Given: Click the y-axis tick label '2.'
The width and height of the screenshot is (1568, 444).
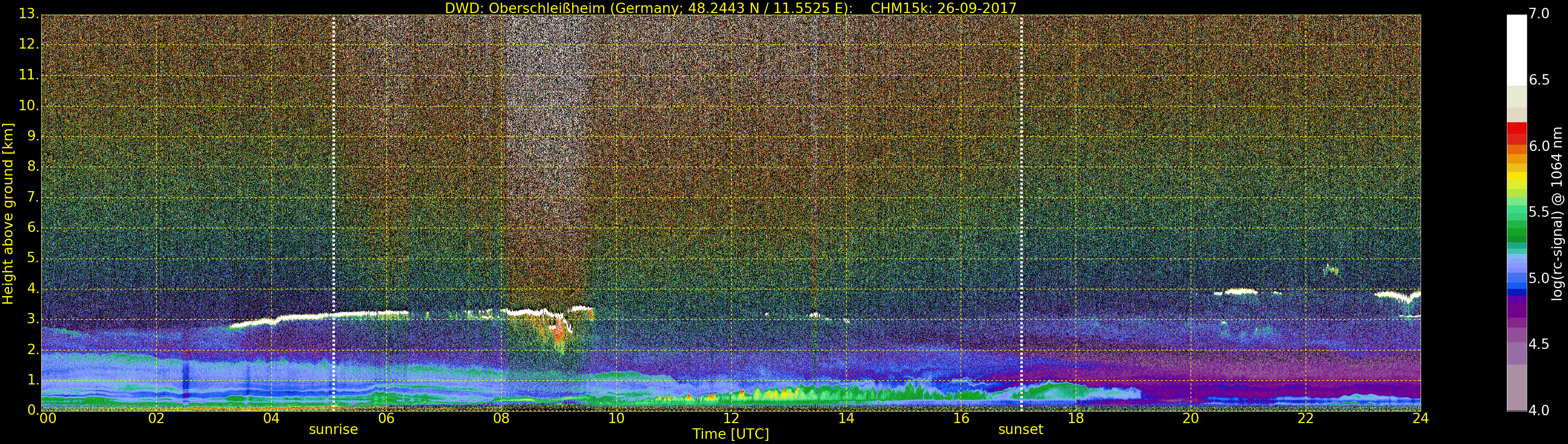Looking at the screenshot, I should pos(33,349).
